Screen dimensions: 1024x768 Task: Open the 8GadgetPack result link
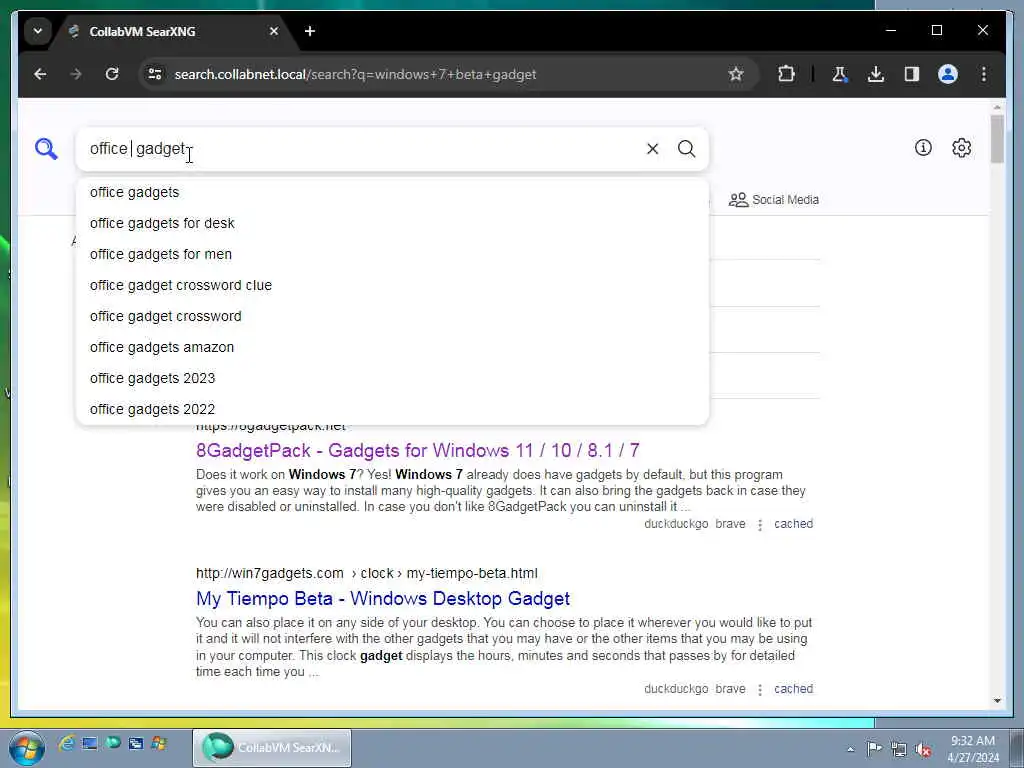click(x=418, y=451)
